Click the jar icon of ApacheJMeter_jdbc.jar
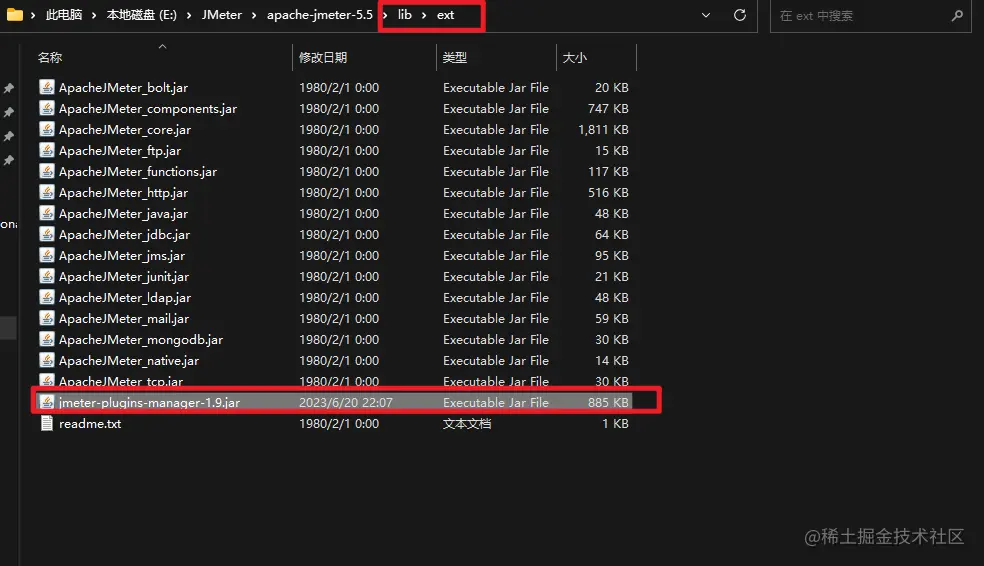The image size is (984, 566). coord(47,234)
